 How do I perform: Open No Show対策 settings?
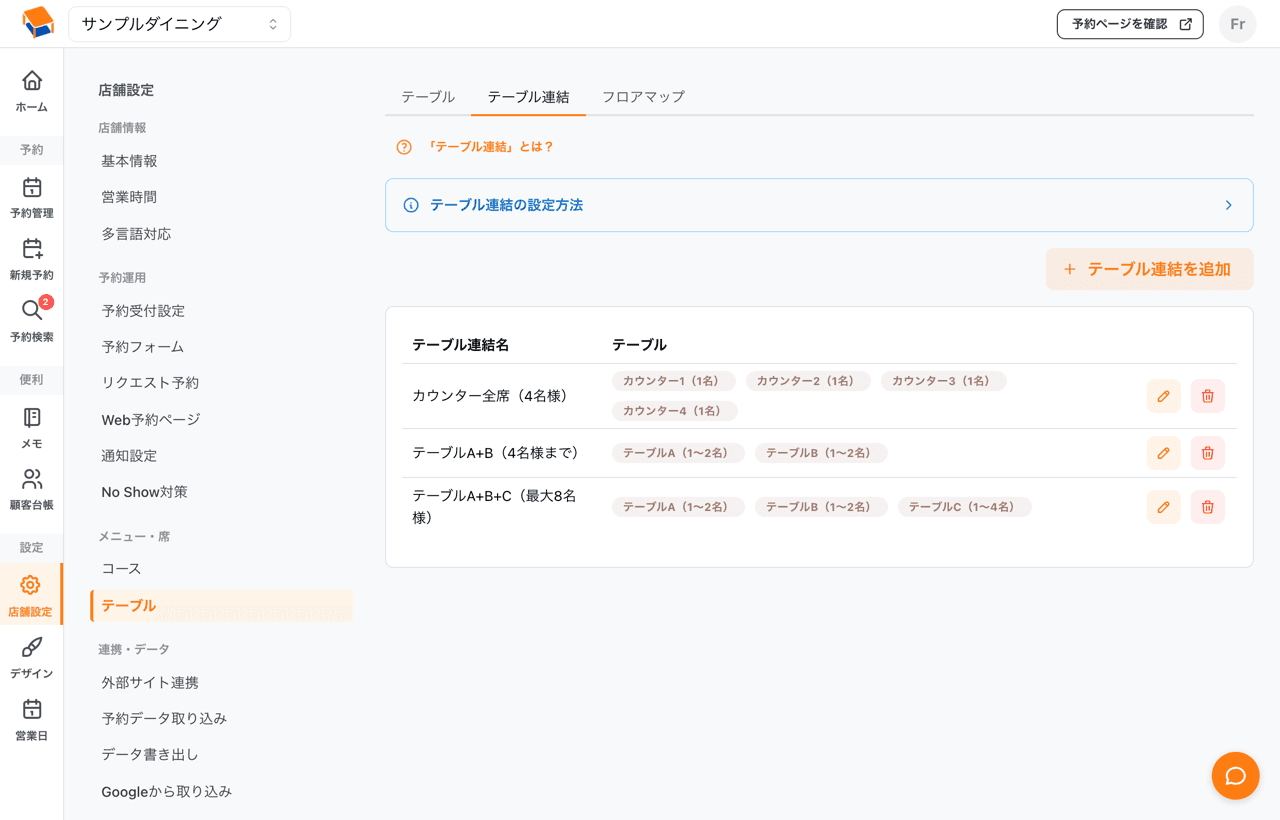(x=144, y=492)
